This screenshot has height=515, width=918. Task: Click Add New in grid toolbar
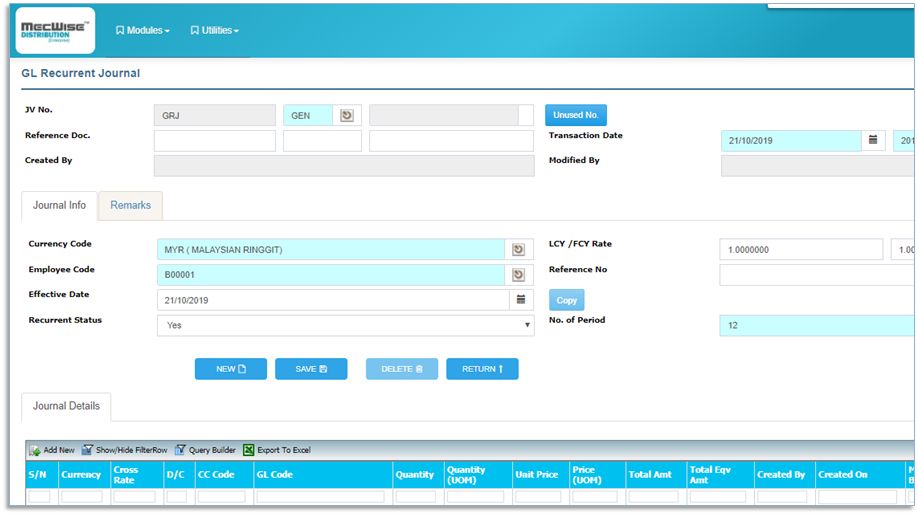[x=52, y=451]
